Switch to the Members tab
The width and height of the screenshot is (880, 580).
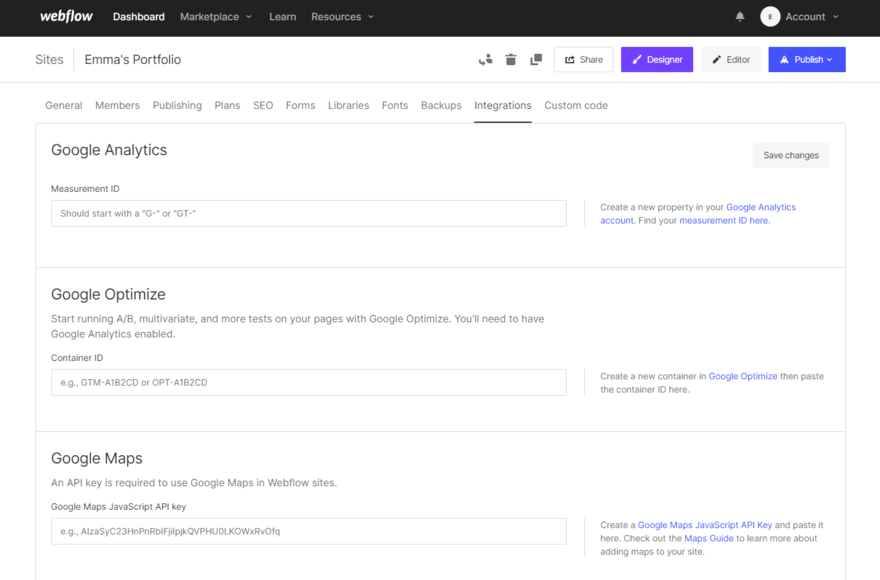coord(117,106)
